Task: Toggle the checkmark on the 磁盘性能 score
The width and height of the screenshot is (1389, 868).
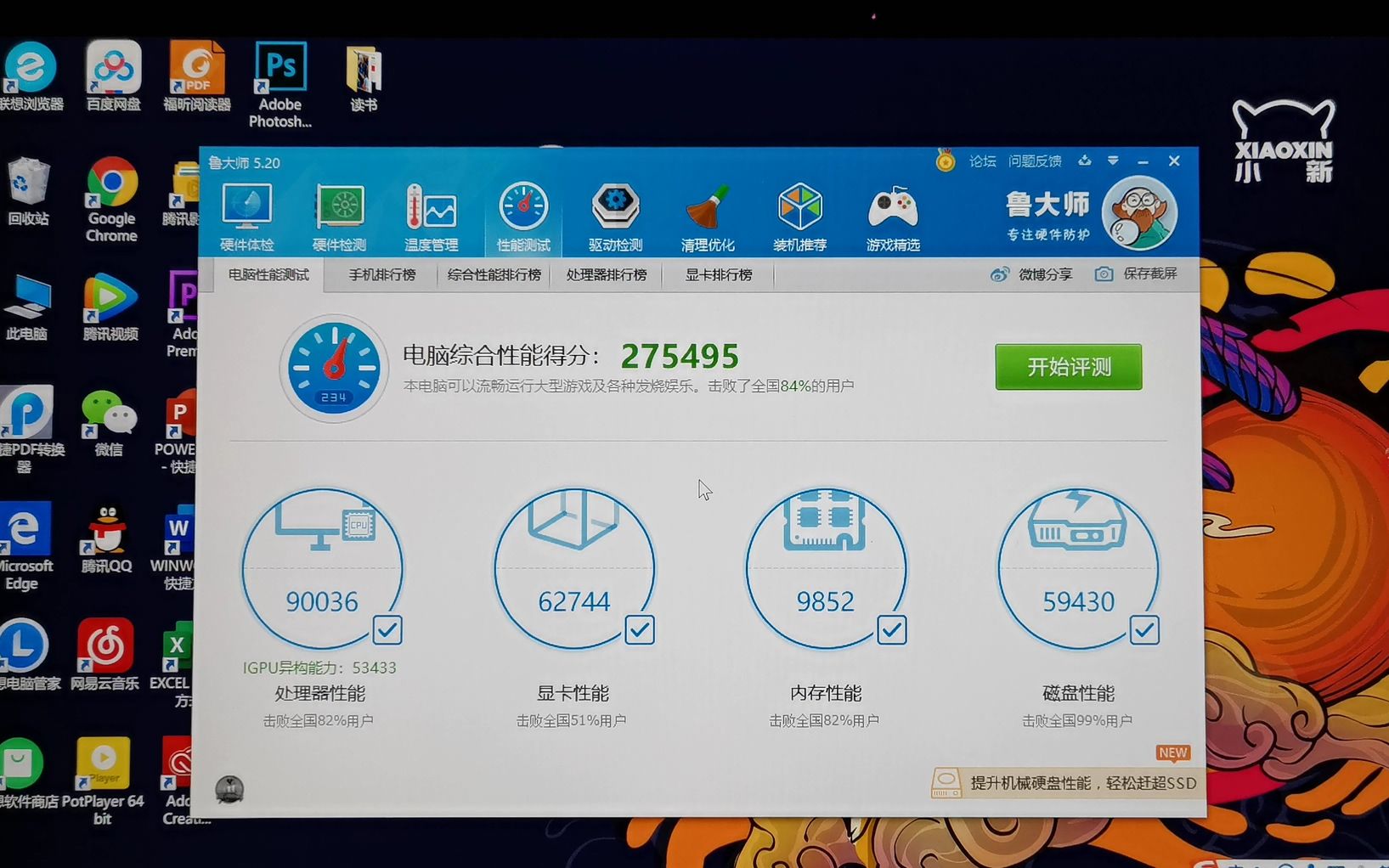Action: 1144,630
